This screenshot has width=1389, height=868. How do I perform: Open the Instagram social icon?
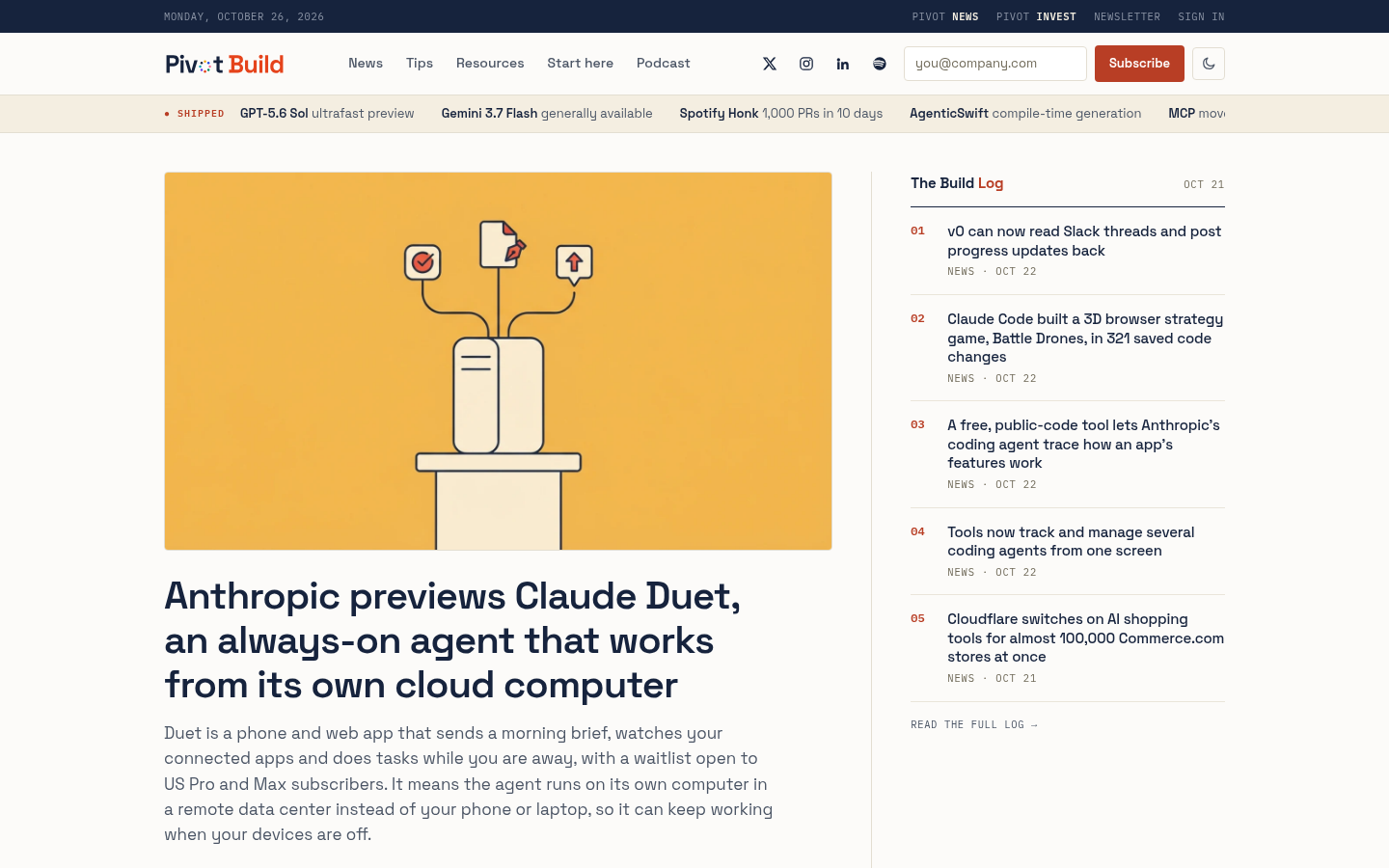[x=806, y=64]
